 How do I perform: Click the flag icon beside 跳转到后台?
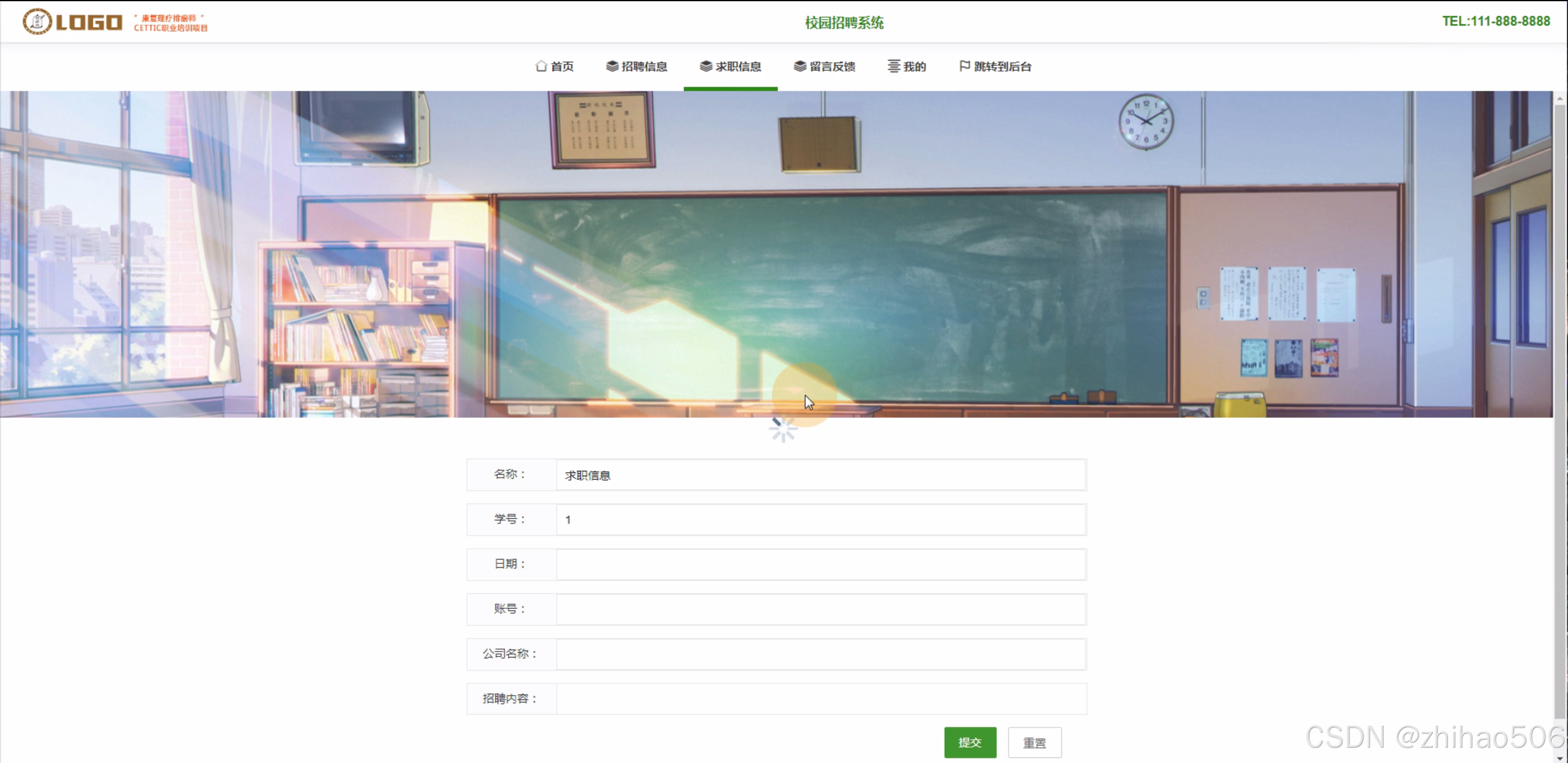964,66
